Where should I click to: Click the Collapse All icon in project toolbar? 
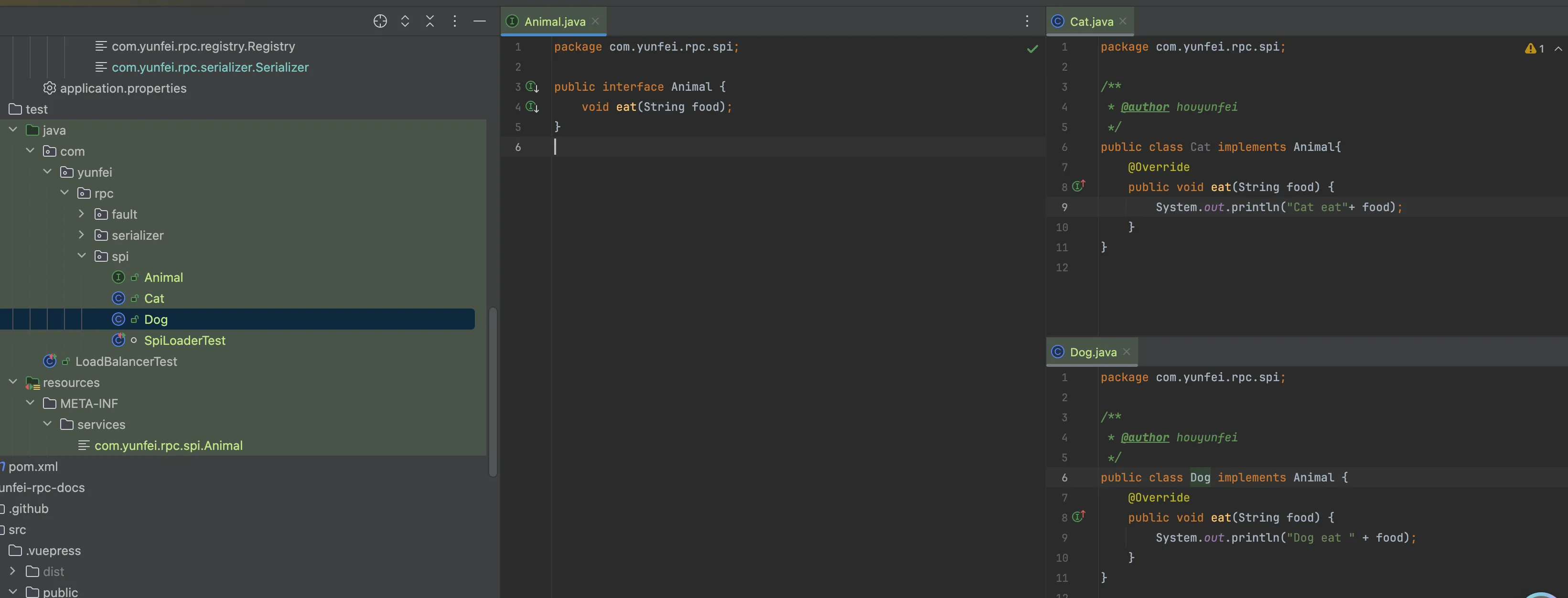(x=430, y=21)
